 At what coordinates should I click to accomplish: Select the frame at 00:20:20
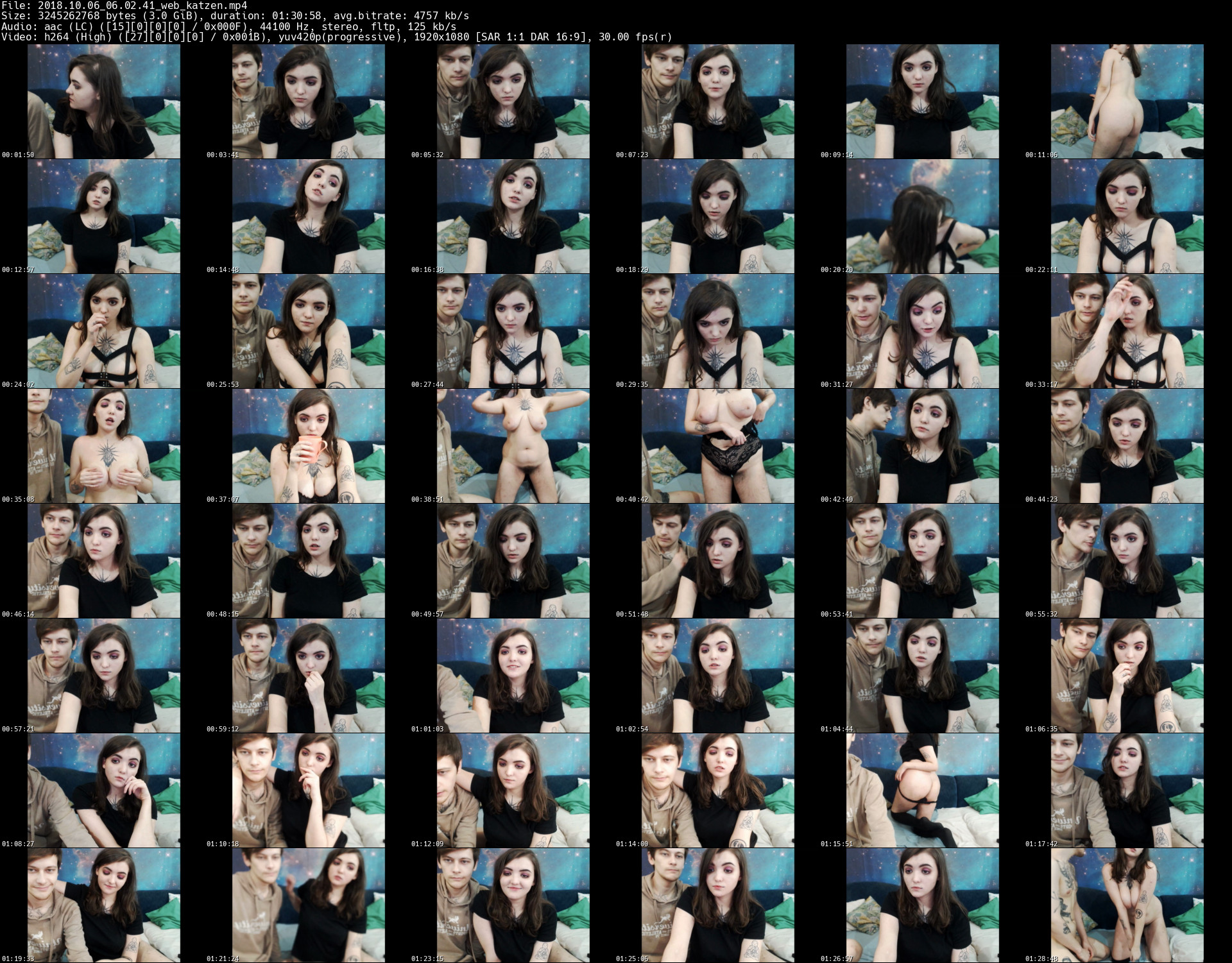[x=923, y=216]
